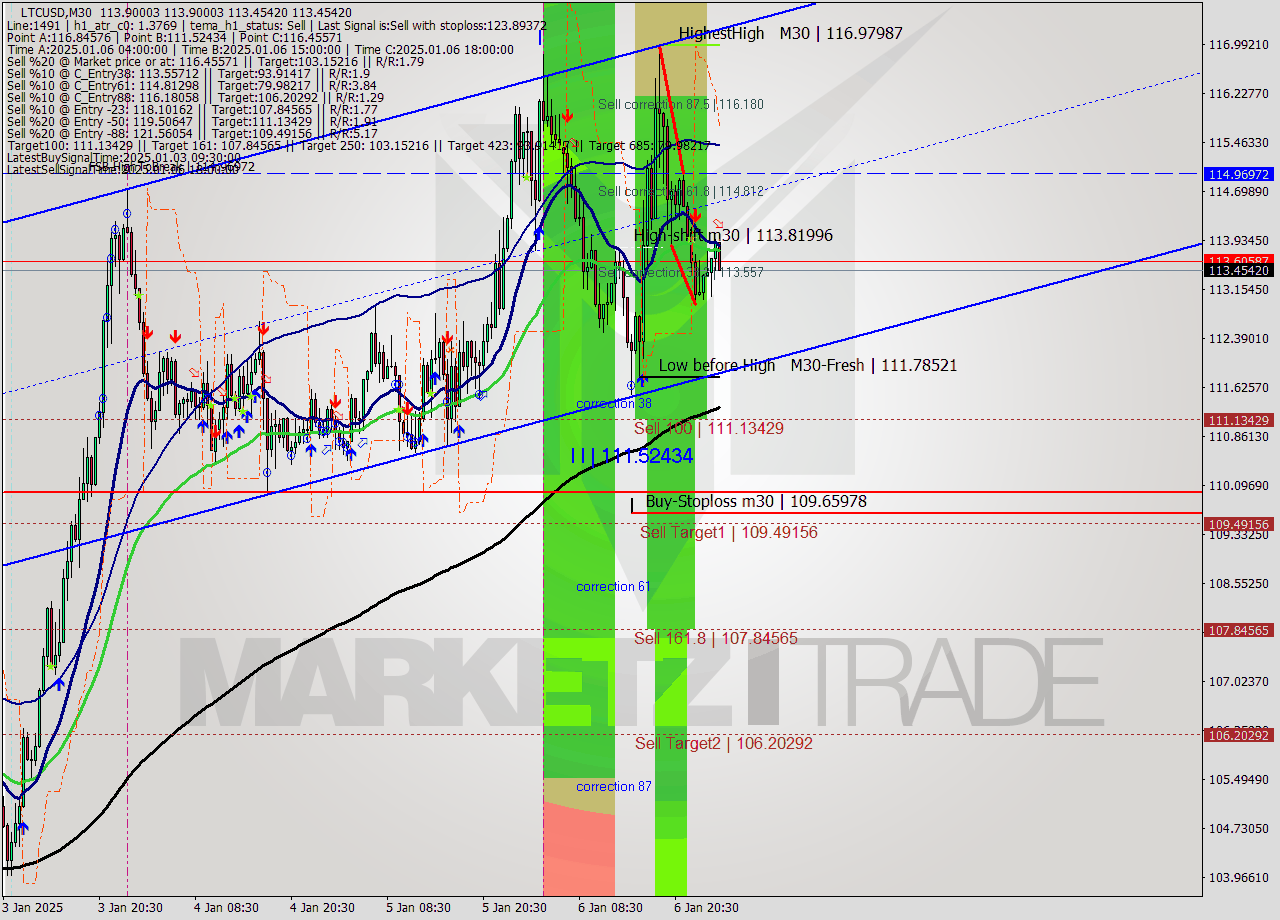Click the 115.46330 price axis value
1280x920 pixels.
[x=1238, y=142]
